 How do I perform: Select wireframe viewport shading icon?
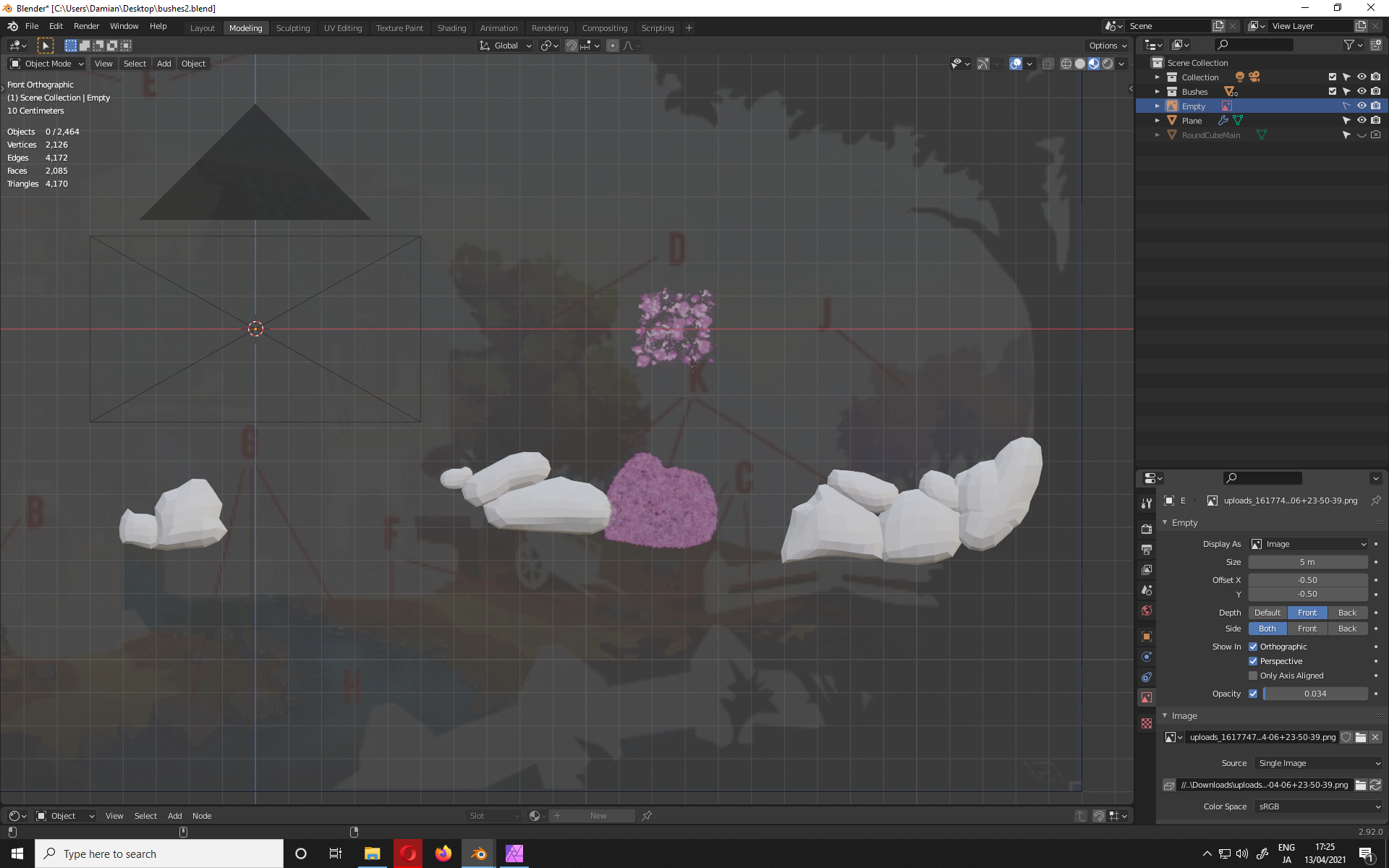[x=1066, y=64]
